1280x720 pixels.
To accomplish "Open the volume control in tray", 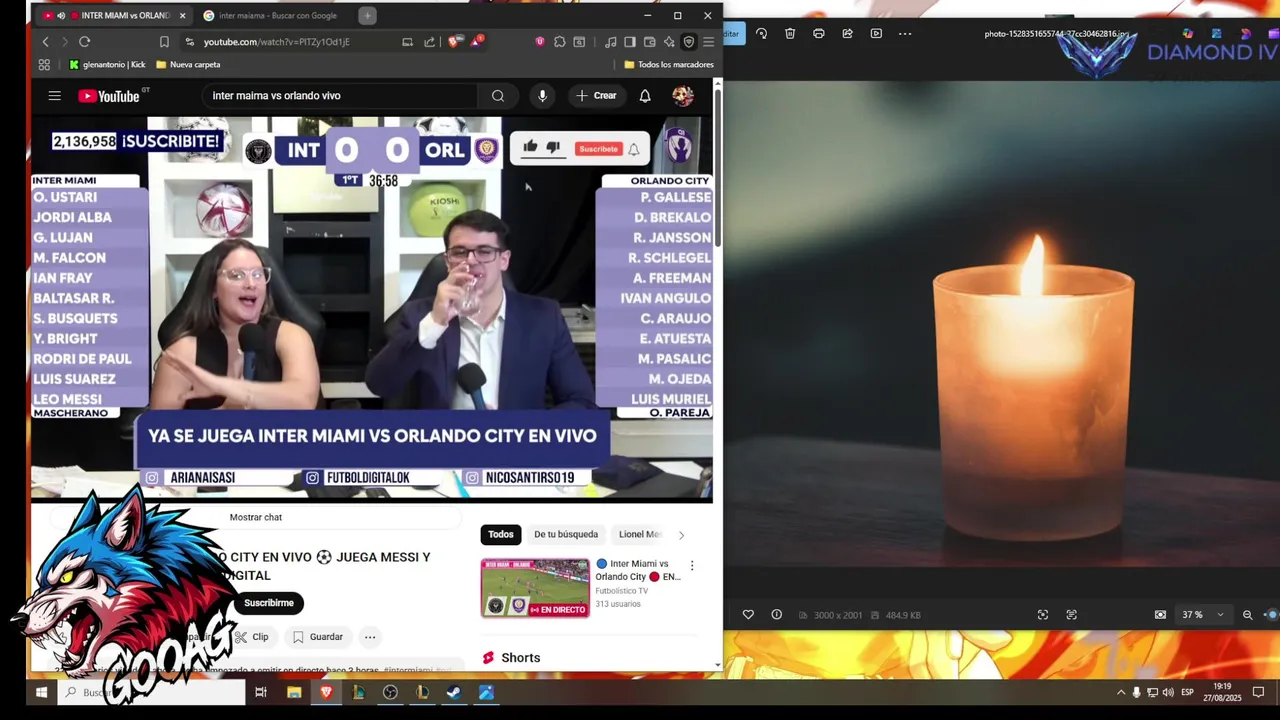I will 1168,692.
